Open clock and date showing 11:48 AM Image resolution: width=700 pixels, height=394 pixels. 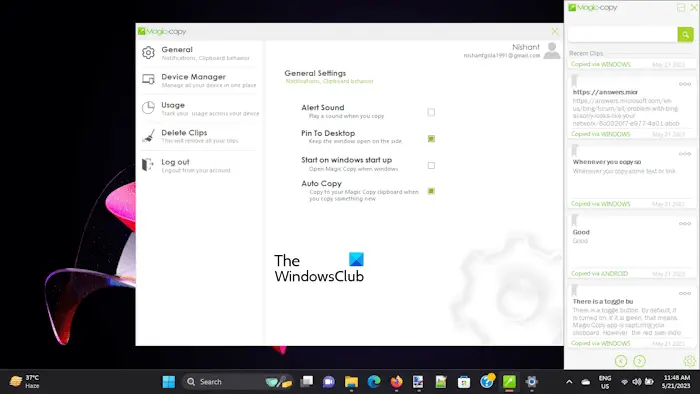[676, 382]
